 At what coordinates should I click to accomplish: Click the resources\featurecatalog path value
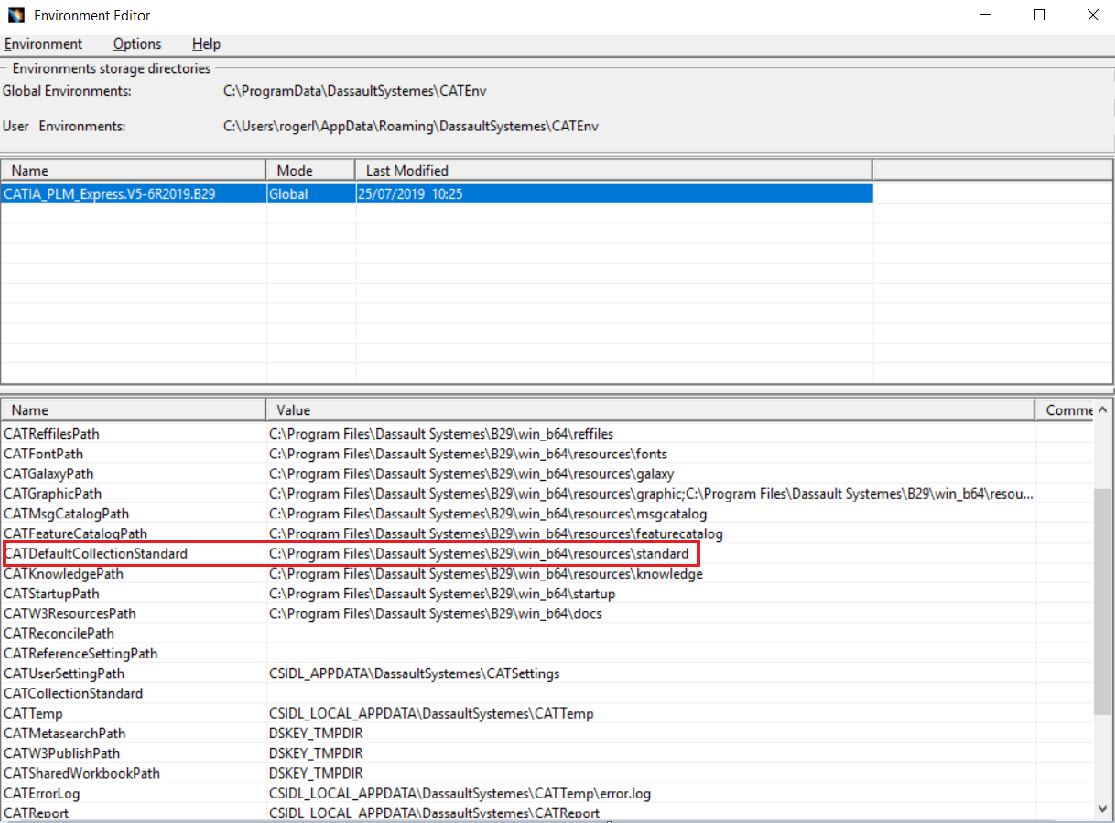click(496, 533)
